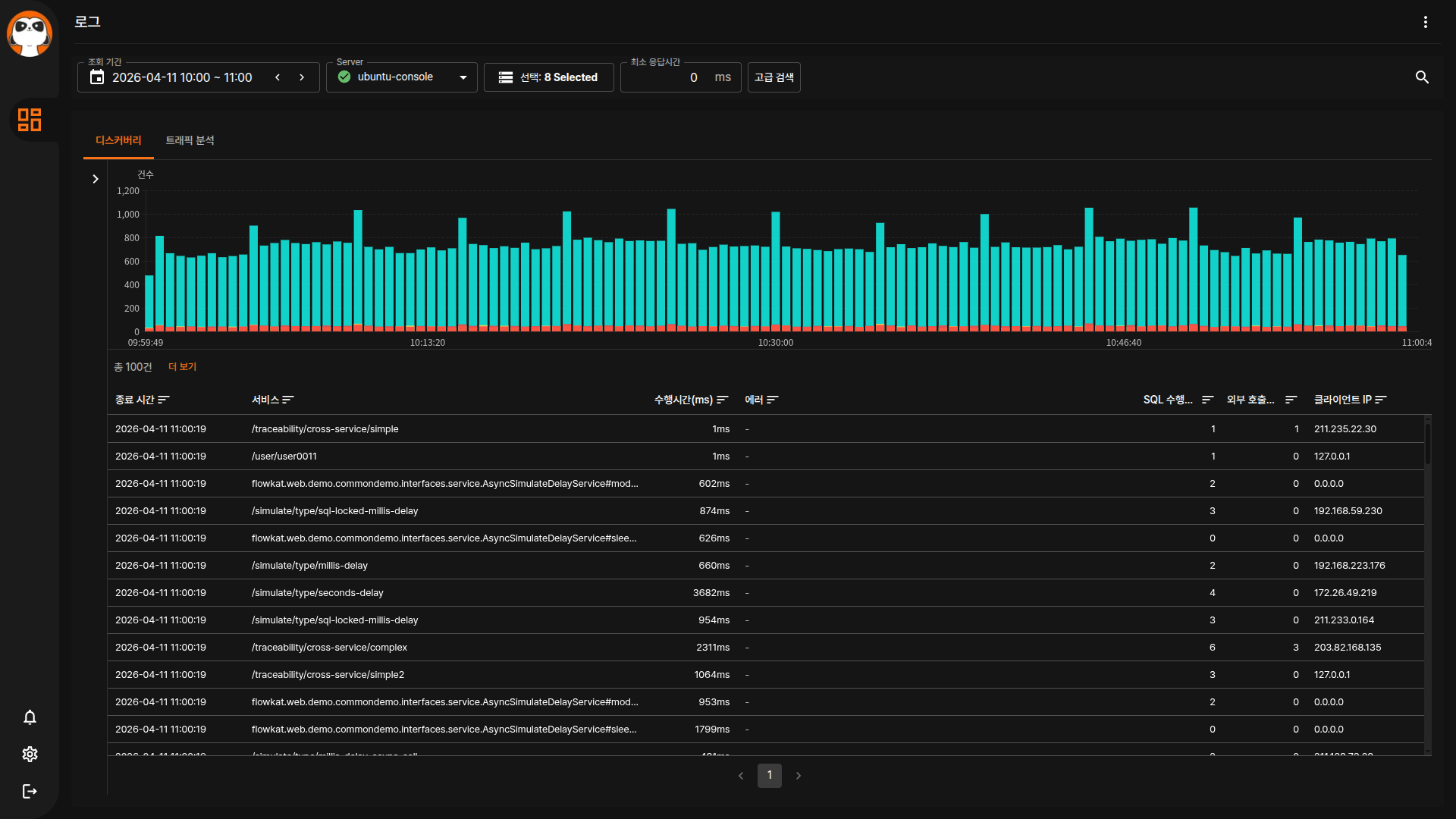Open the notifications bell icon
Screen dimensions: 1456x819
click(x=30, y=717)
